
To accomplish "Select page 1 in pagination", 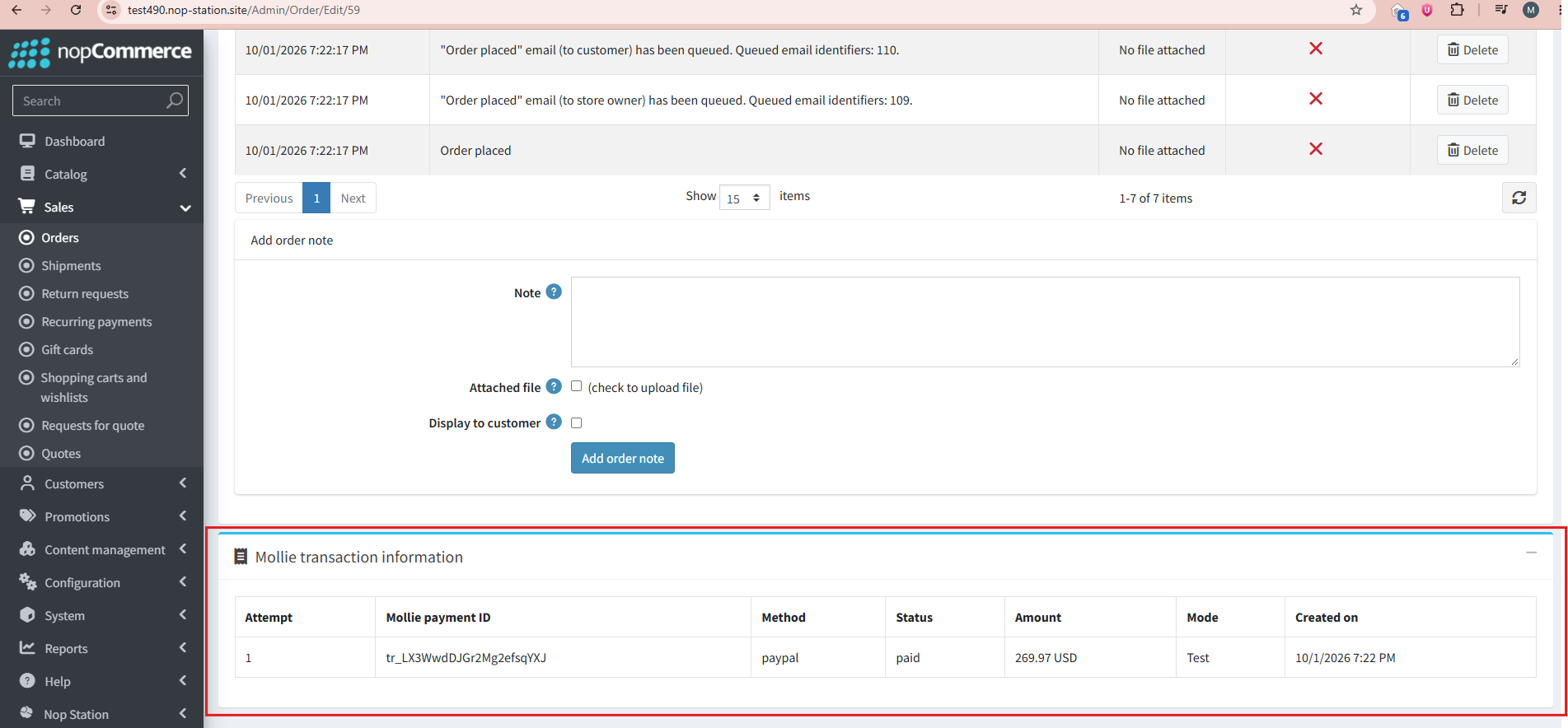I will coord(316,198).
